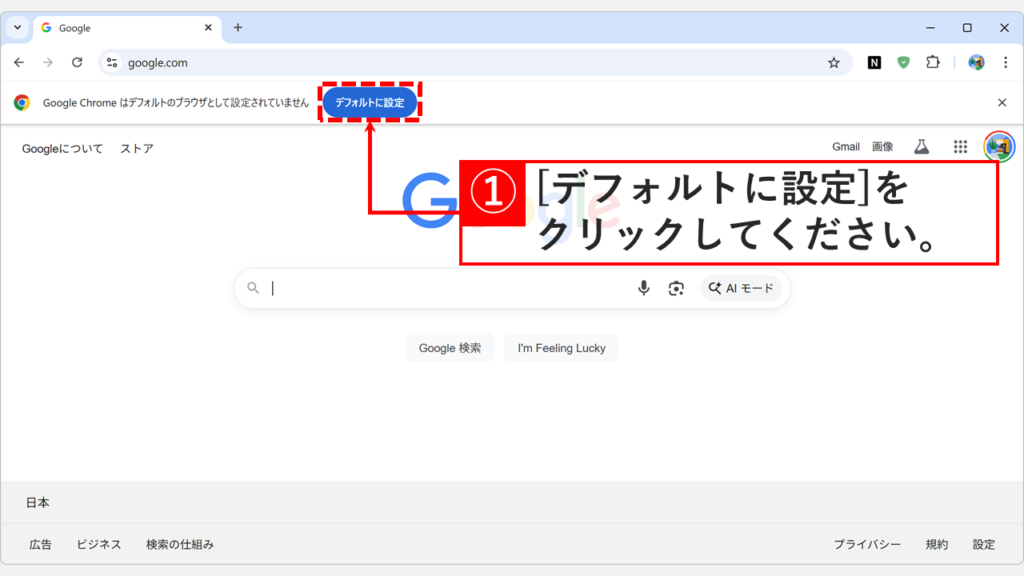Image resolution: width=1024 pixels, height=576 pixels.
Task: Open Gmail from the top-right link
Action: coord(845,146)
